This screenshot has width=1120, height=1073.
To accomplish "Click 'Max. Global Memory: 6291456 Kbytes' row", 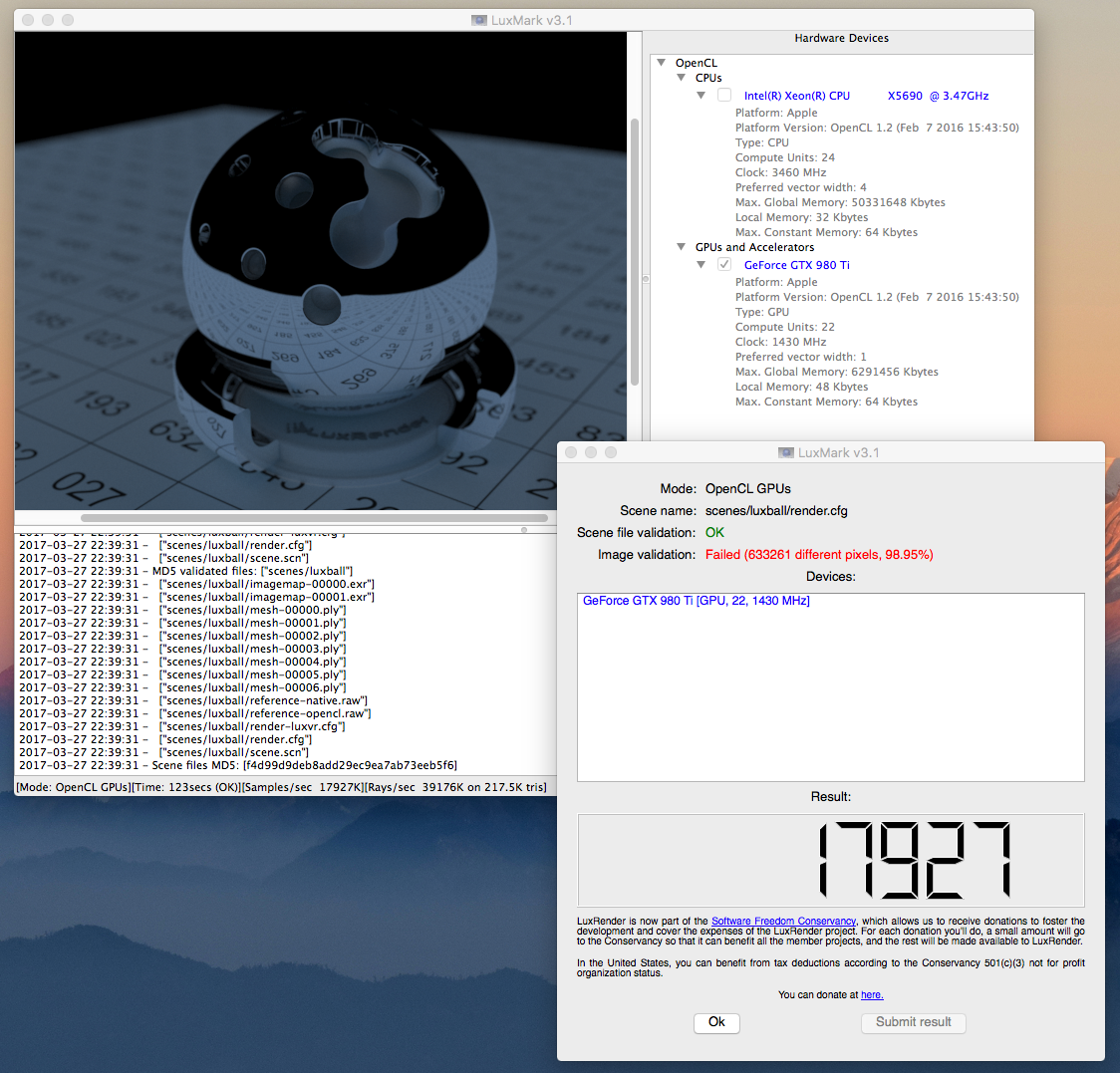I will coord(836,373).
